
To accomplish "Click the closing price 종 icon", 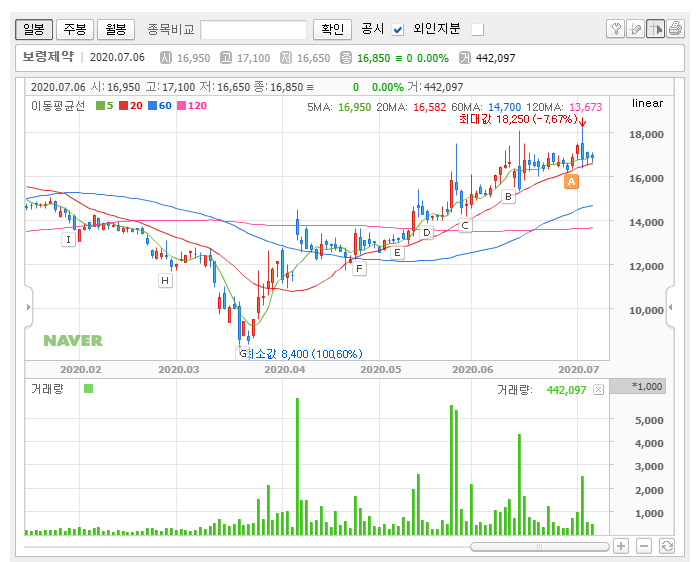I will pyautogui.click(x=346, y=58).
